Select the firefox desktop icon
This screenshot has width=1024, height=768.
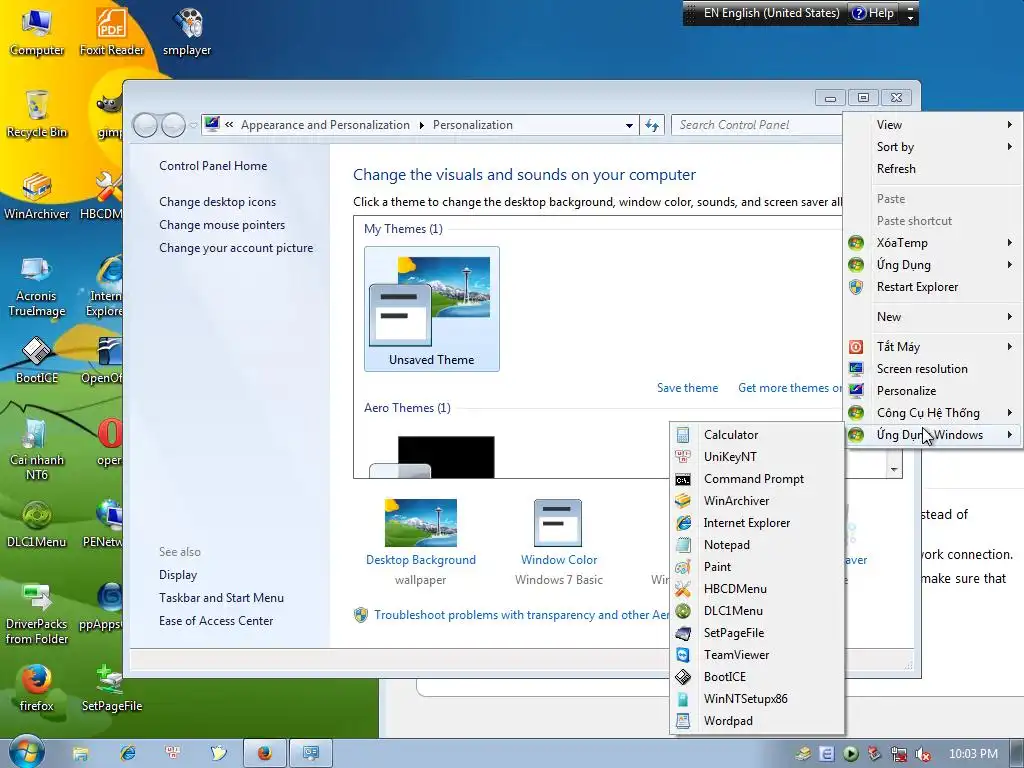pos(37,688)
